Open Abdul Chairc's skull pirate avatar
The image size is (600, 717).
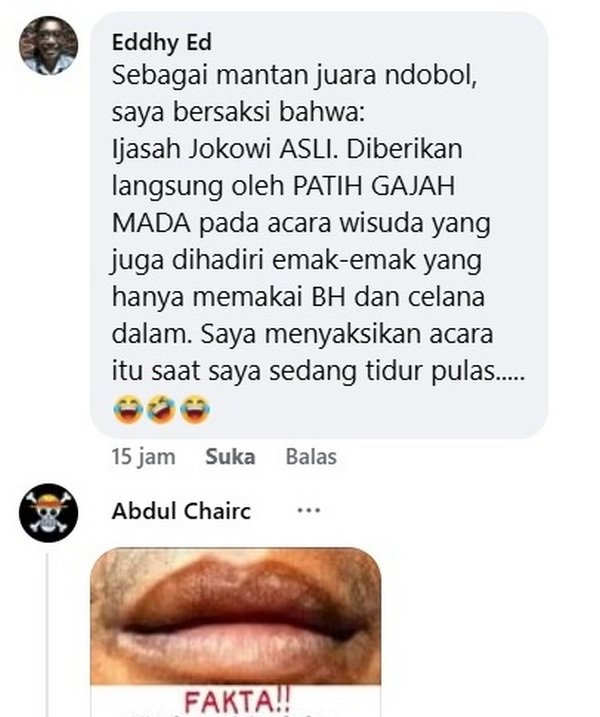(48, 513)
